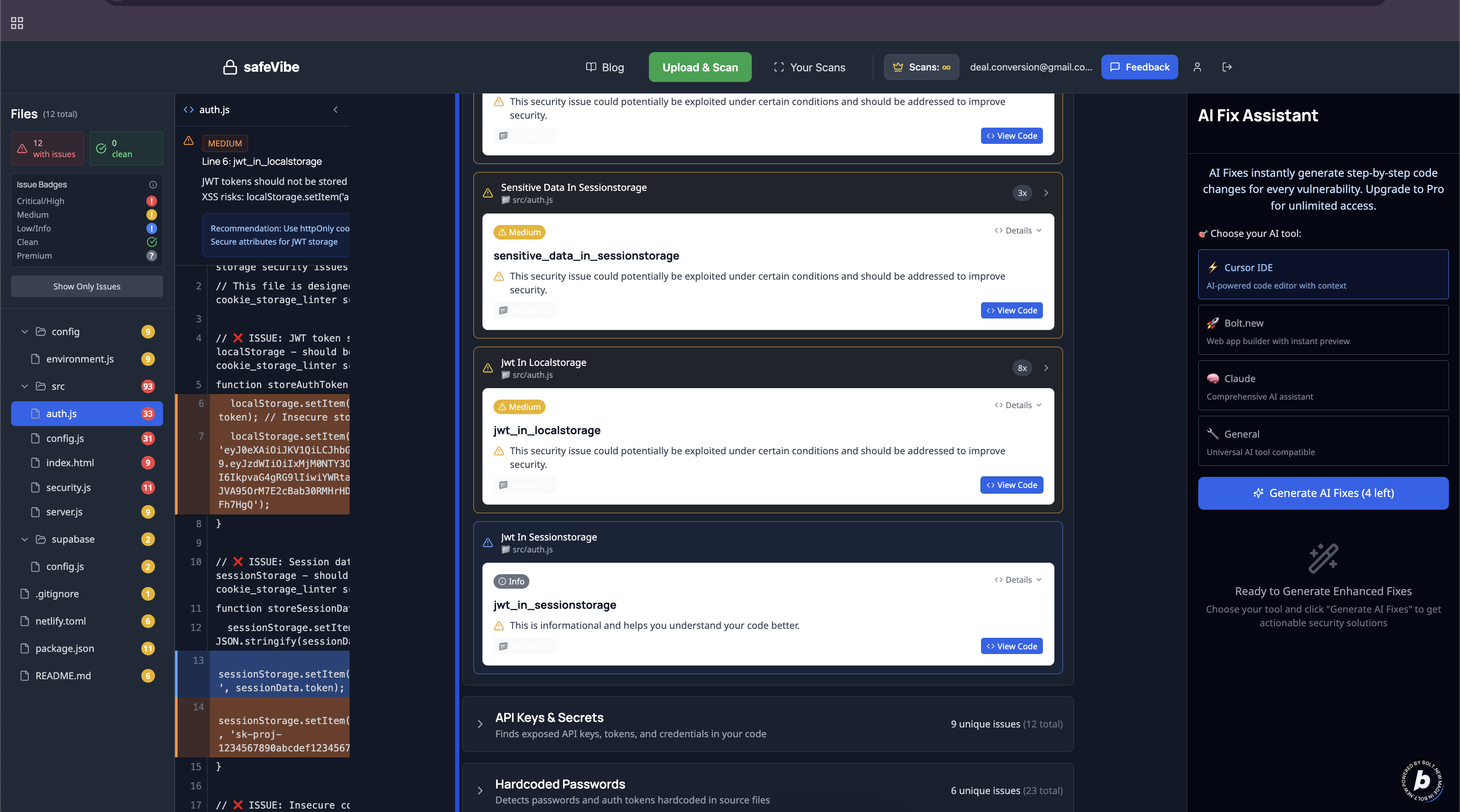Click the logout icon in header
This screenshot has height=812, width=1460.
click(1227, 67)
